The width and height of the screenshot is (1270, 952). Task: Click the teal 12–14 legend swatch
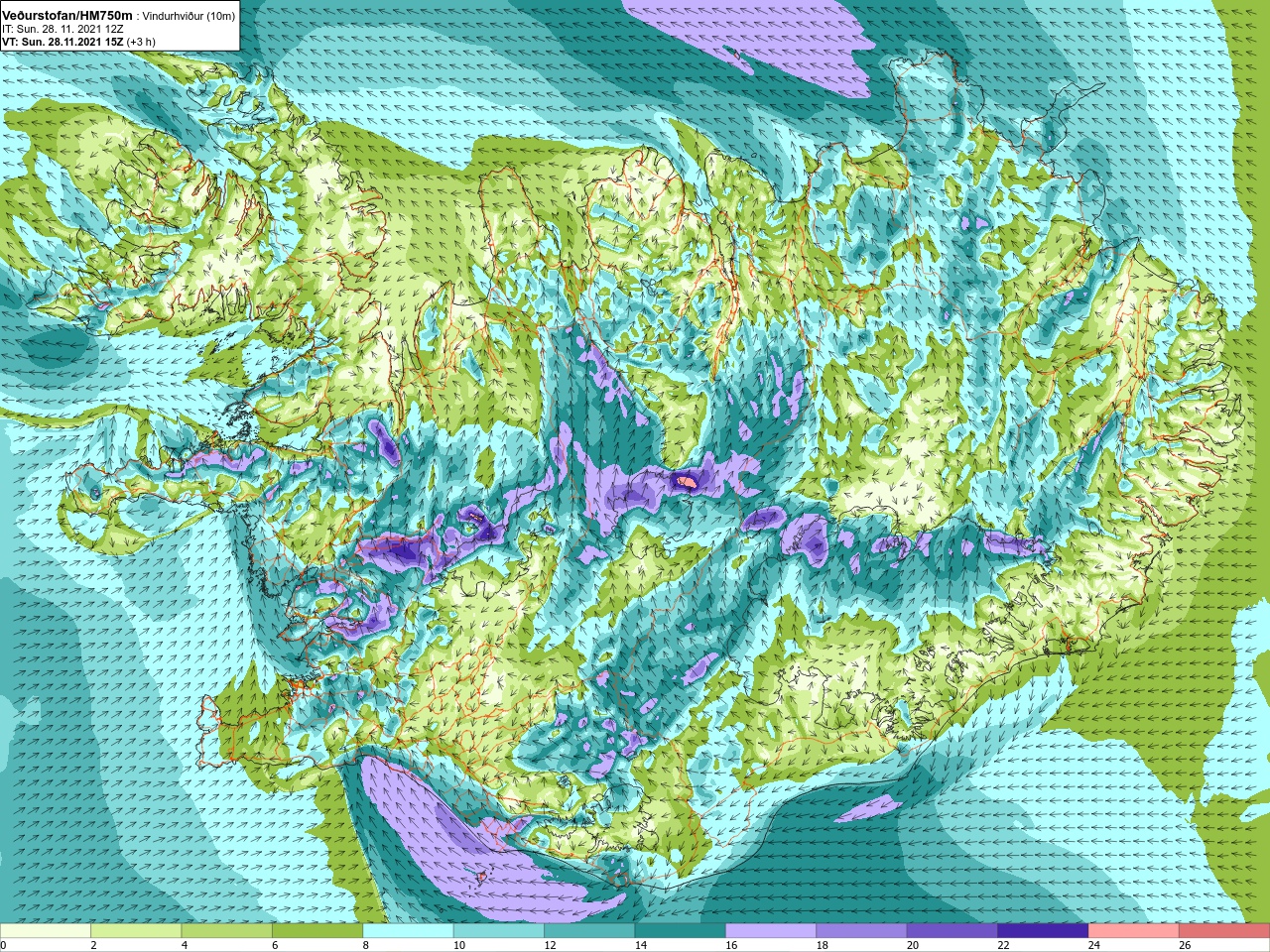590,931
